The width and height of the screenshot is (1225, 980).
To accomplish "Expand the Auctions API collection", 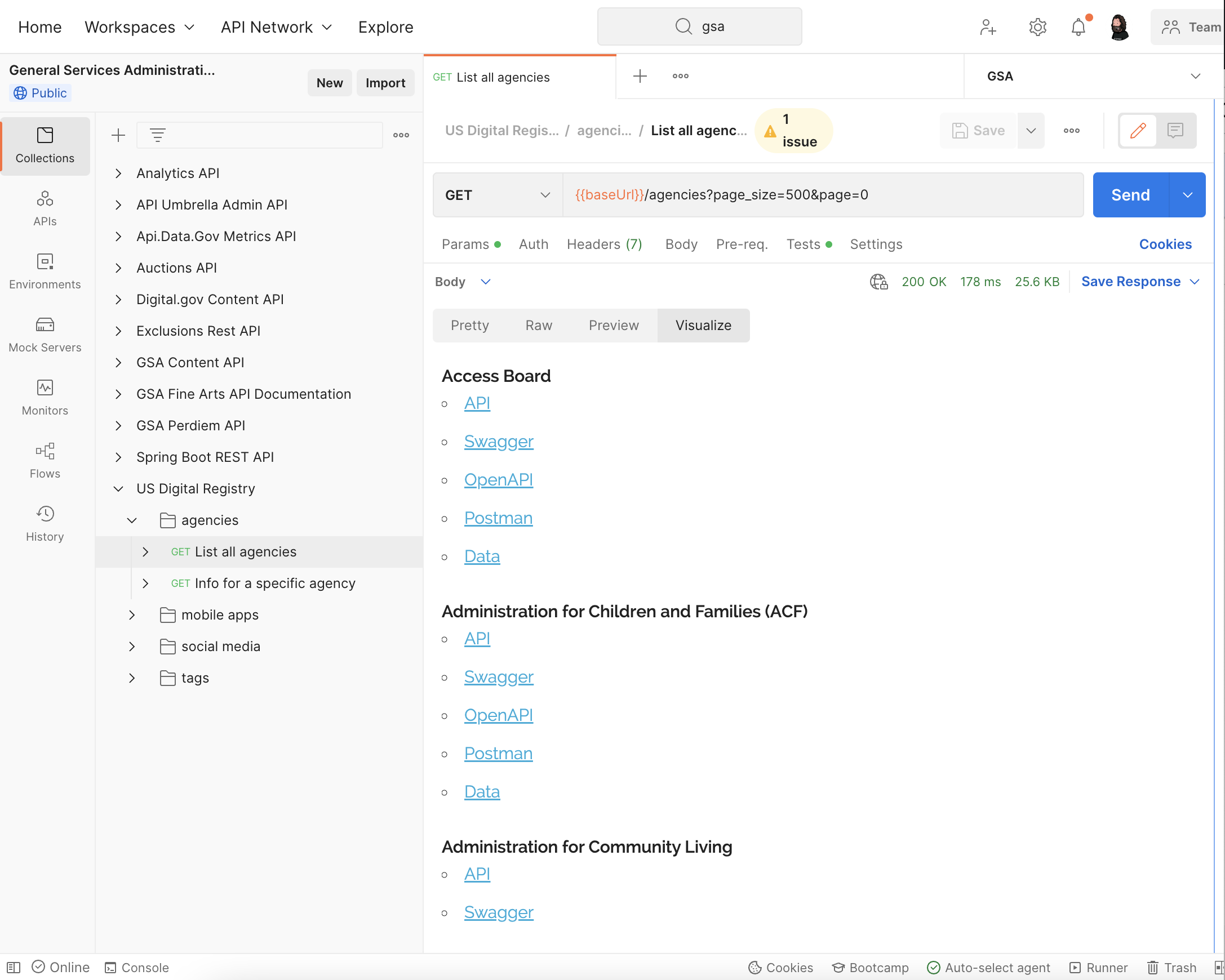I will point(118,268).
